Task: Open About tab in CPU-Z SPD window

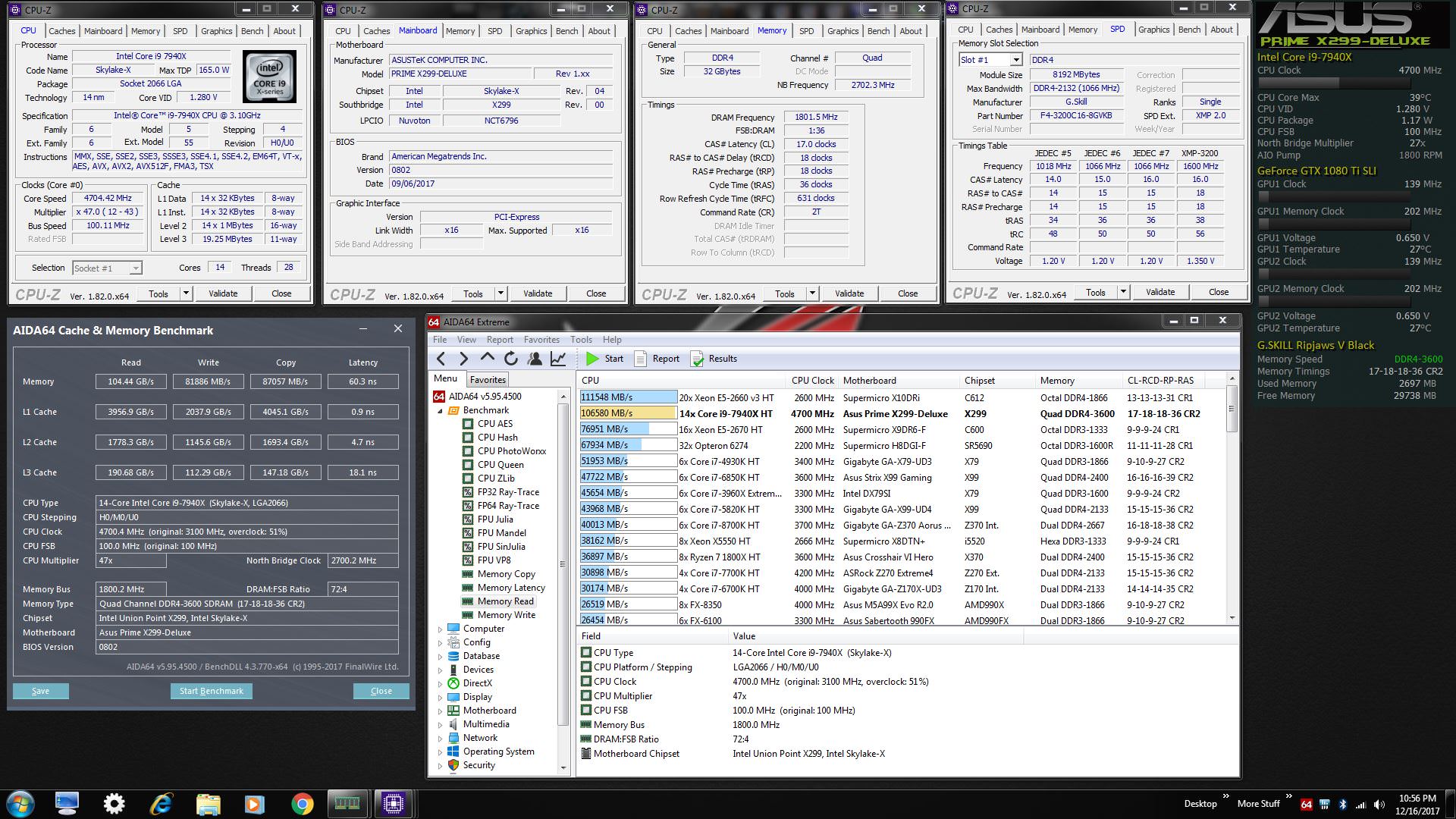Action: (1222, 30)
